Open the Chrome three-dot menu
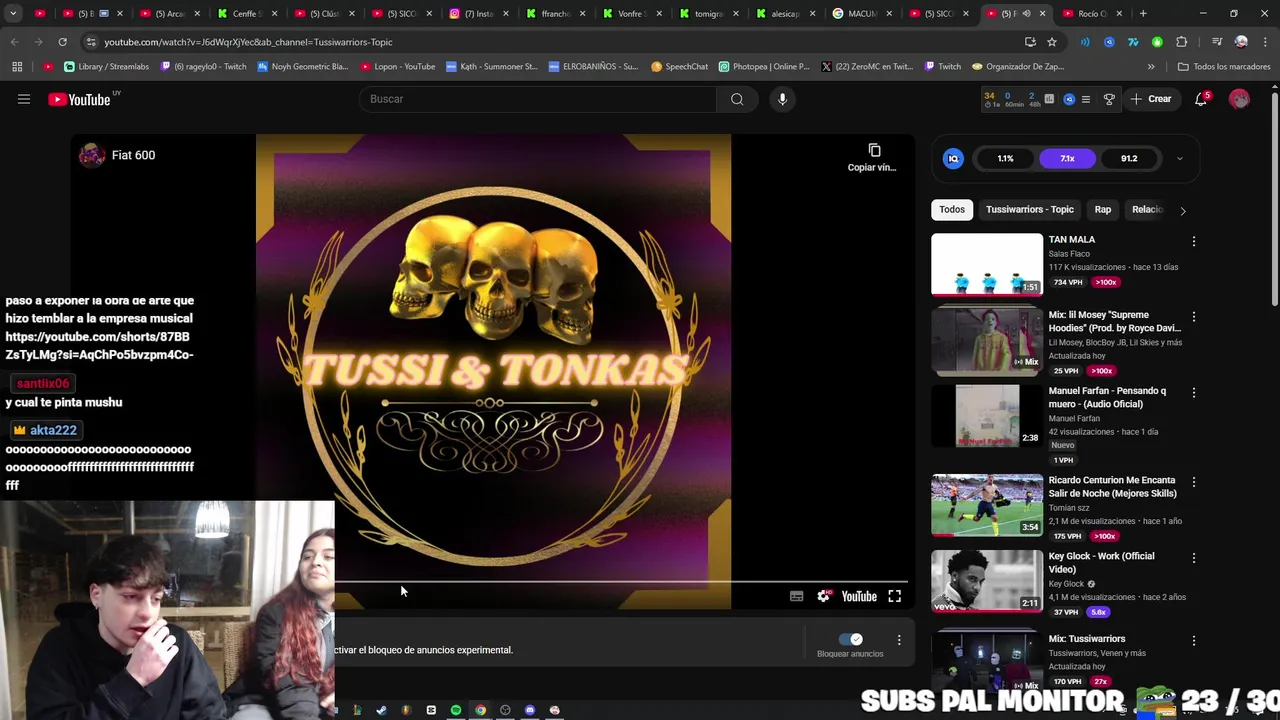 (1264, 42)
